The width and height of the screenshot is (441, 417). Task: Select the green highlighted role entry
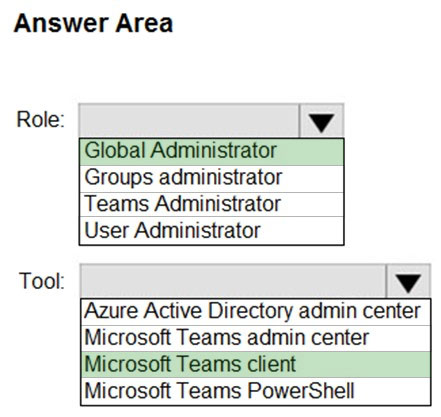click(212, 152)
